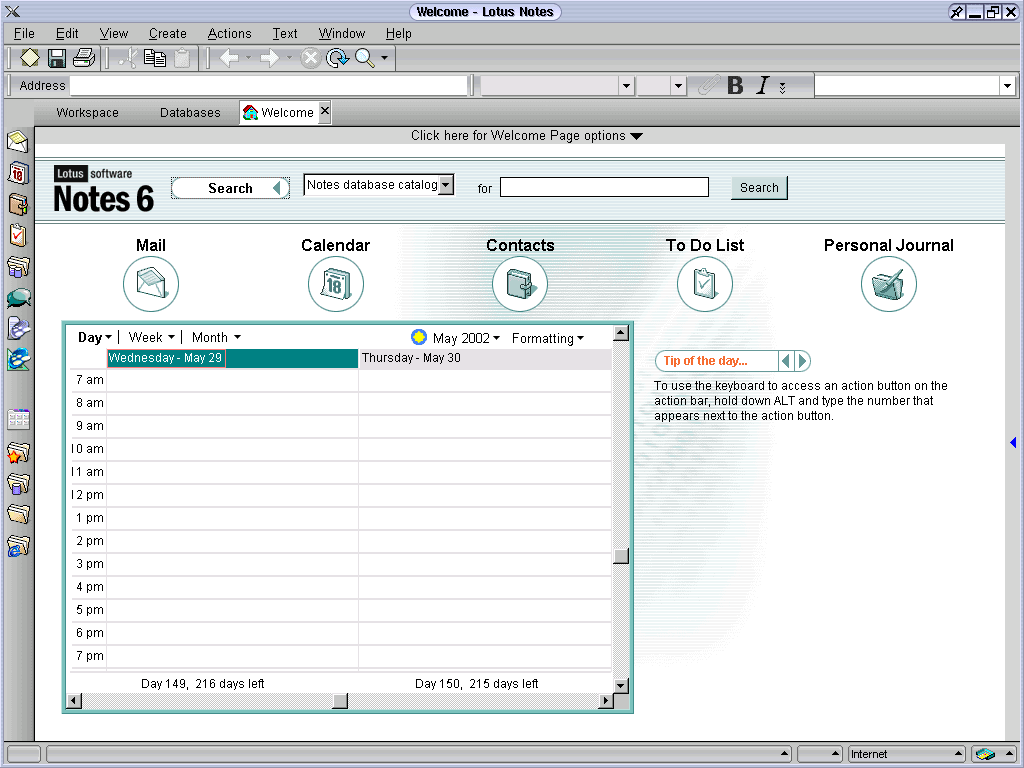Open the Mail circle icon on Welcome page
Viewport: 1024px width, 768px height.
tap(151, 284)
